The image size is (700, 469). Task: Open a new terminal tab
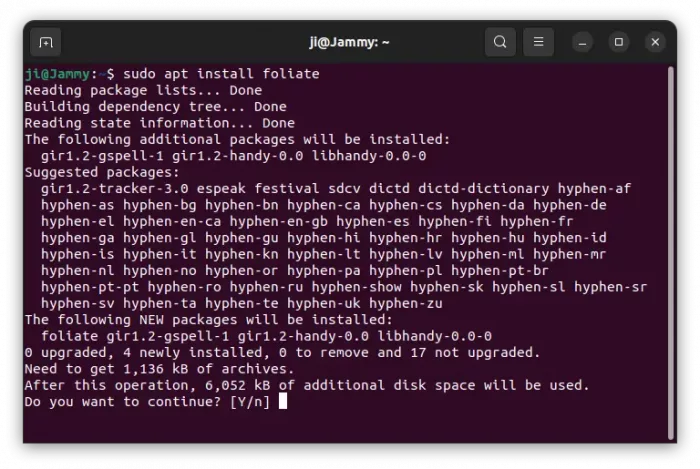[45, 42]
